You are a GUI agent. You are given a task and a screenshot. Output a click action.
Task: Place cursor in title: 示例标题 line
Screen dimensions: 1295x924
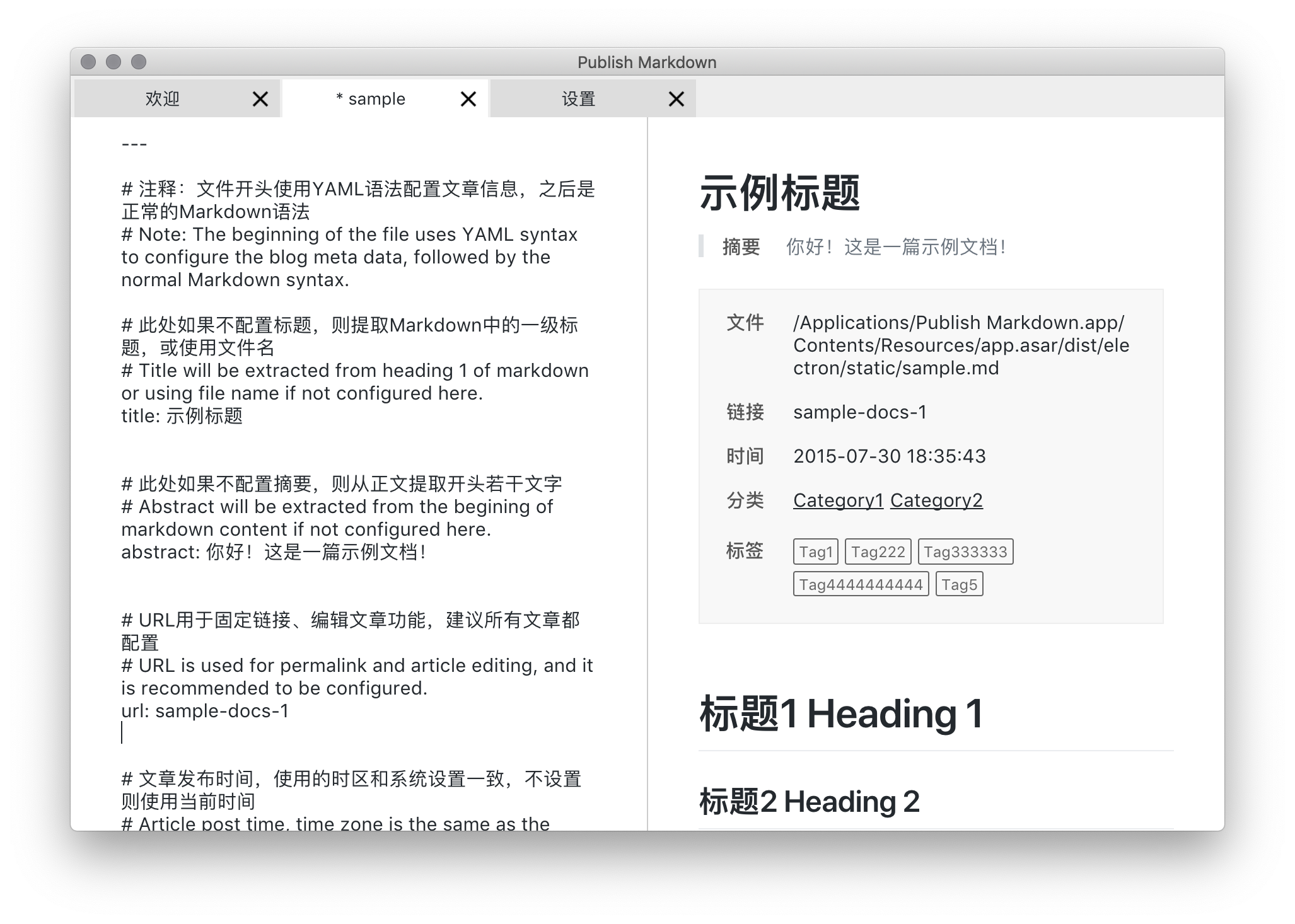tap(182, 416)
